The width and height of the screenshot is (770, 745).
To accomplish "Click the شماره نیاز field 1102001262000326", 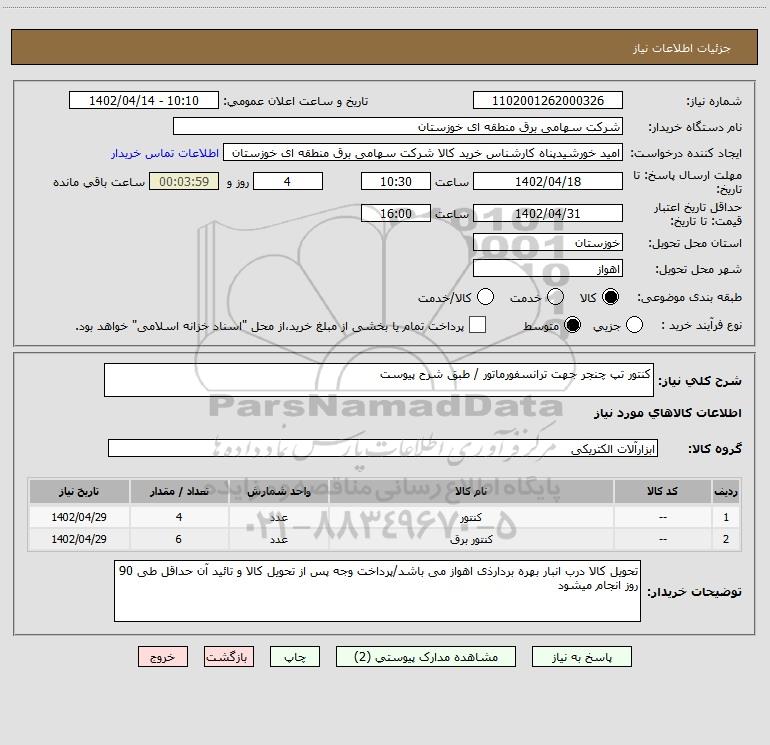I will 548,101.
